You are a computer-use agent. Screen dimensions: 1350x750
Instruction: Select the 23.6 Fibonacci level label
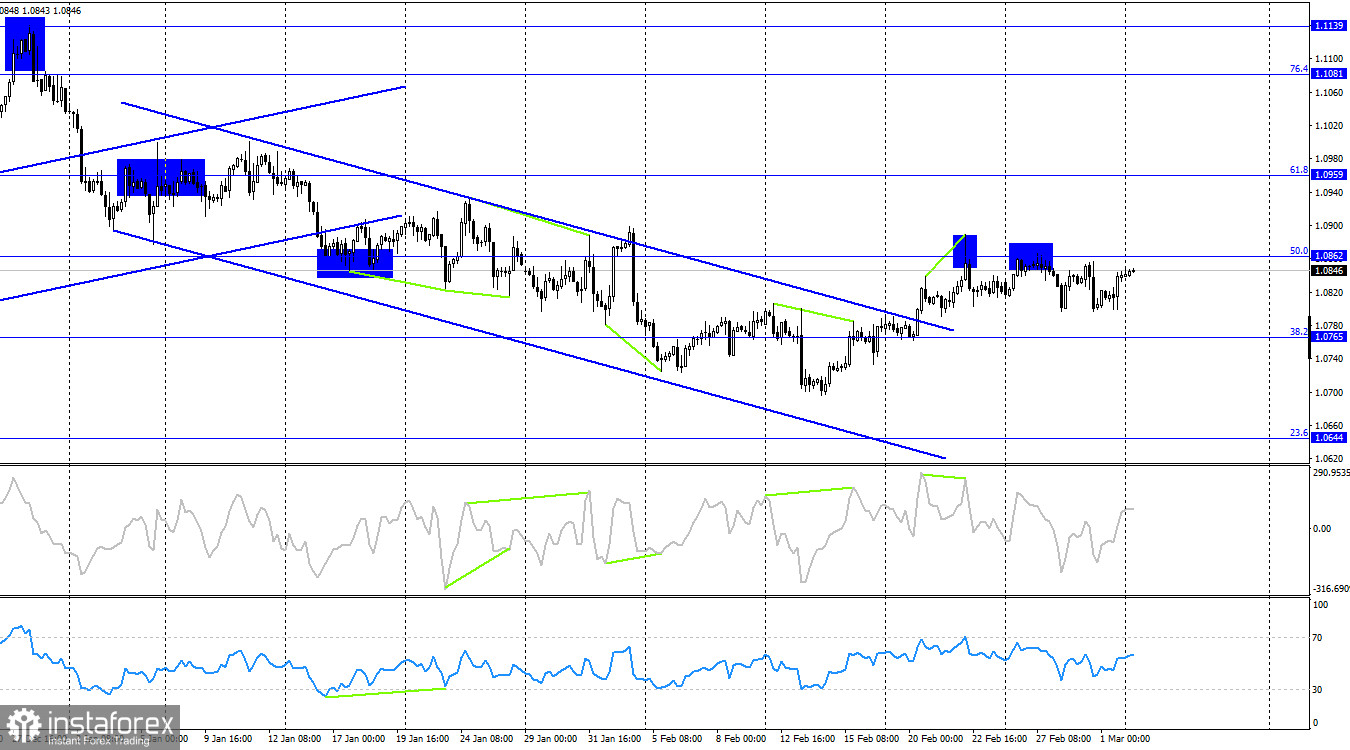pyautogui.click(x=1298, y=433)
